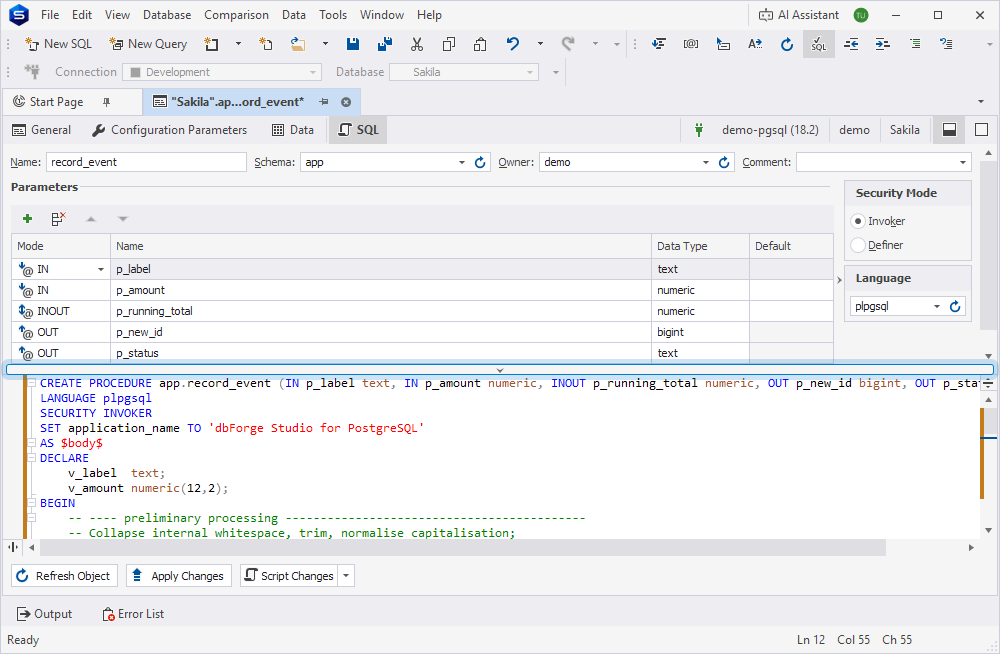The image size is (1000, 654).
Task: Click the New Query toolbar button
Action: pos(148,43)
